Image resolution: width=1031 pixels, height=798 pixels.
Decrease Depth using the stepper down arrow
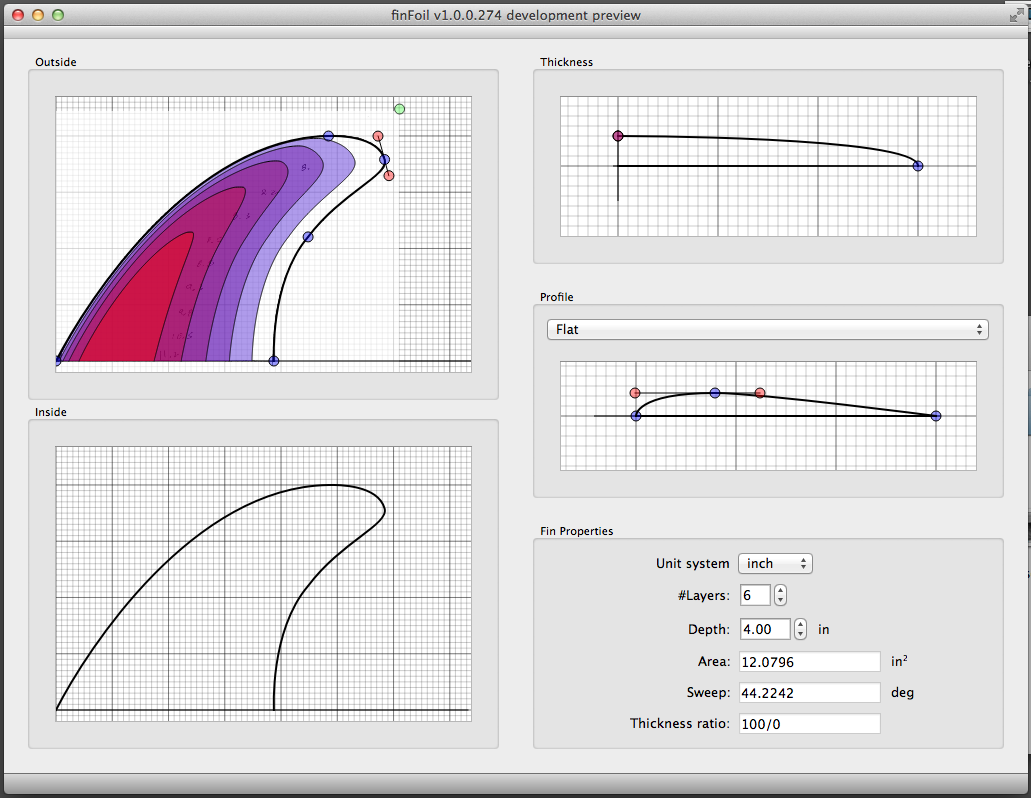click(800, 633)
